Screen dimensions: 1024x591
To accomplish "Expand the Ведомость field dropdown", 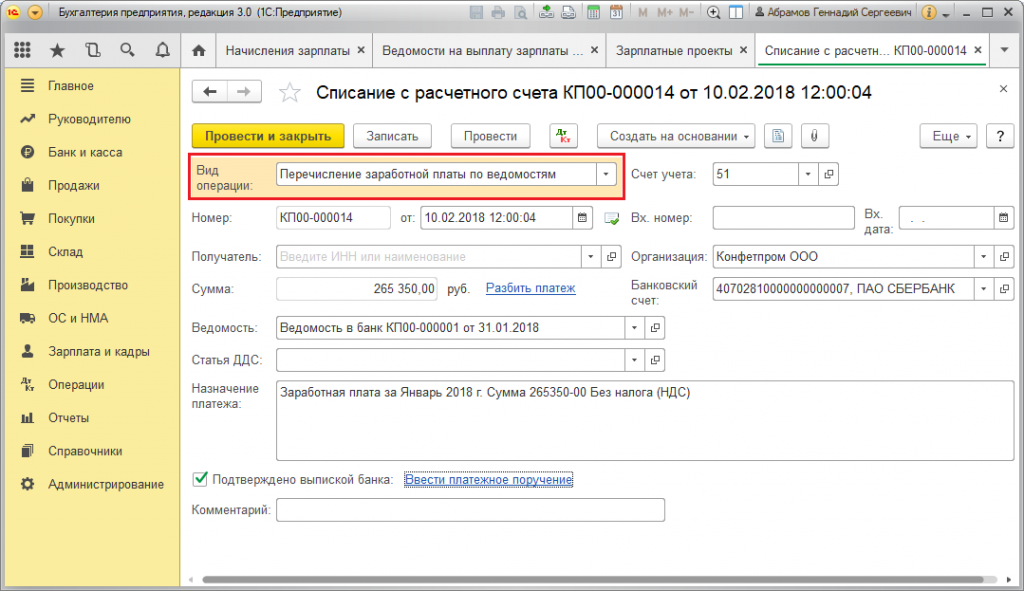I will (634, 328).
